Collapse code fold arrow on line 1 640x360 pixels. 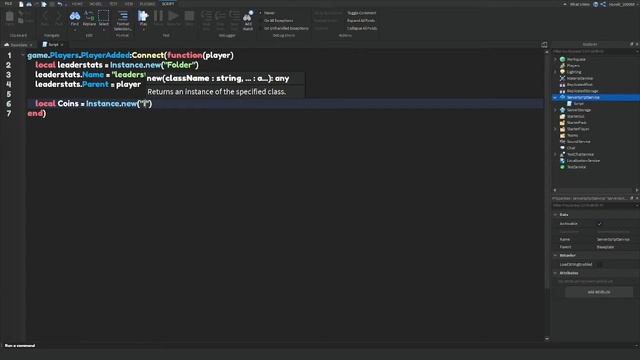(23, 55)
